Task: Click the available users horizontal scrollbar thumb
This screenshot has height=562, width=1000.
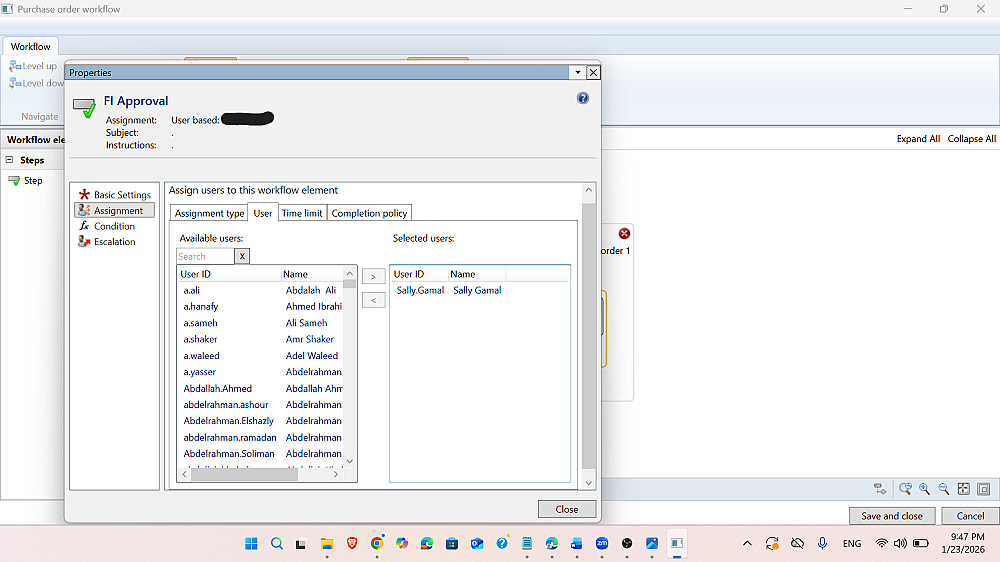Action: tap(244, 474)
